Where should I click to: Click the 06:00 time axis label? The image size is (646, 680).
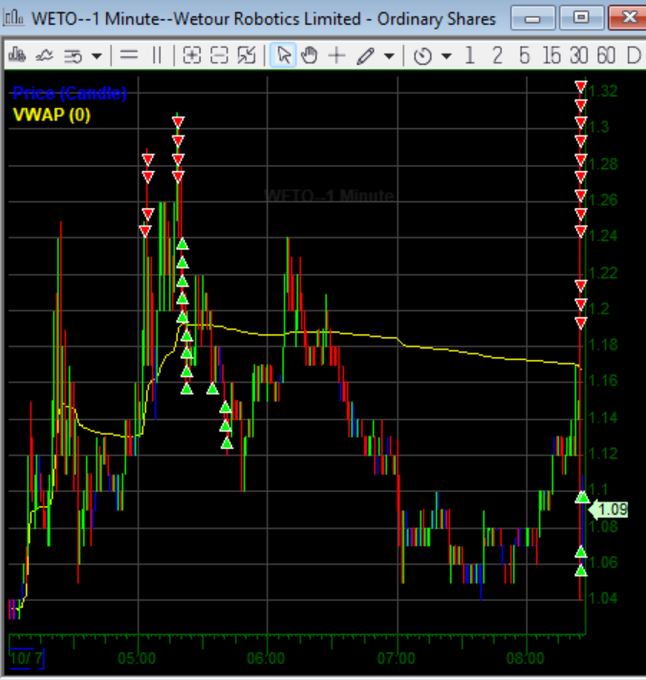[x=266, y=658]
